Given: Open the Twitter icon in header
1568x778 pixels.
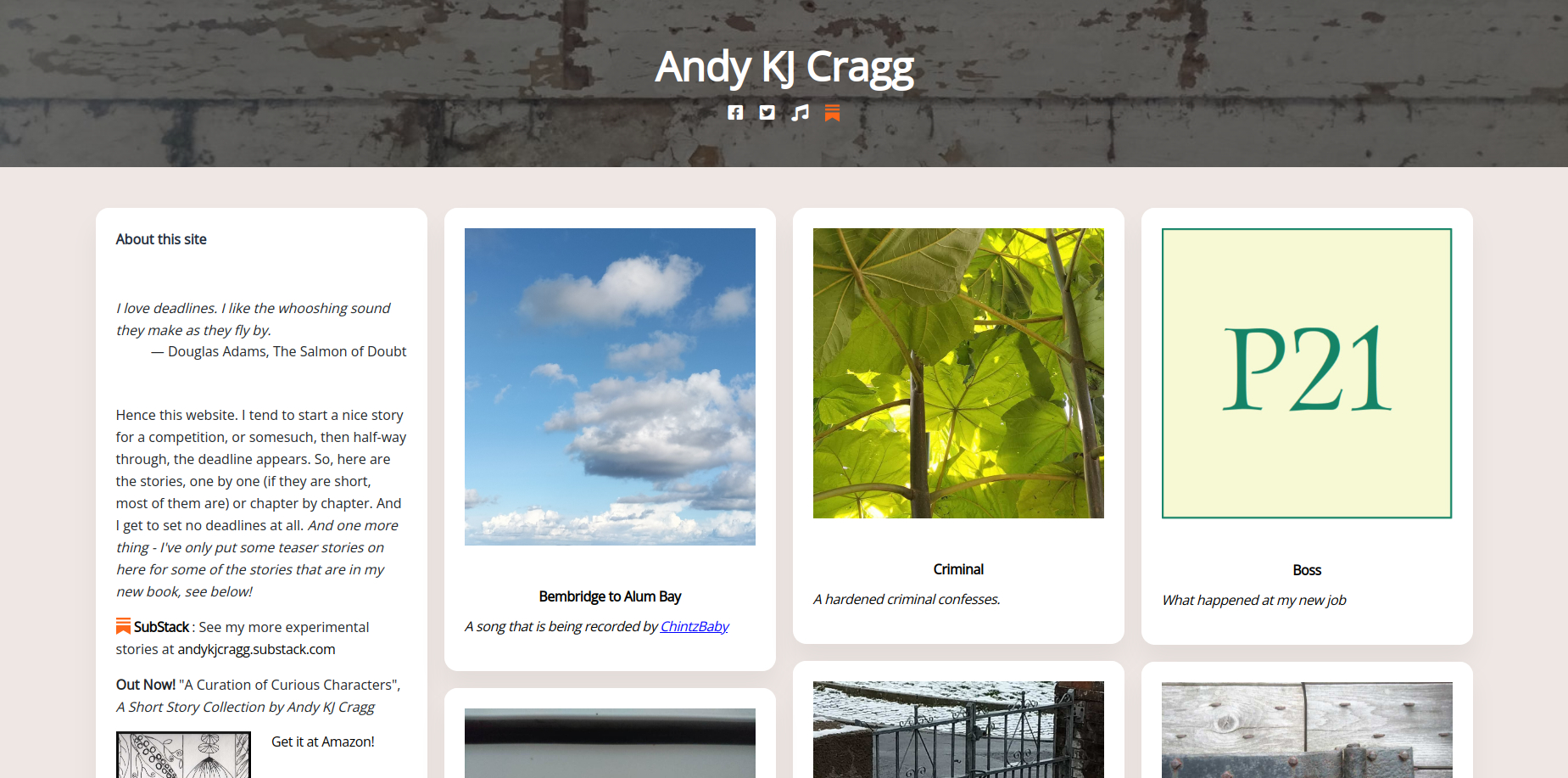Looking at the screenshot, I should 767,113.
